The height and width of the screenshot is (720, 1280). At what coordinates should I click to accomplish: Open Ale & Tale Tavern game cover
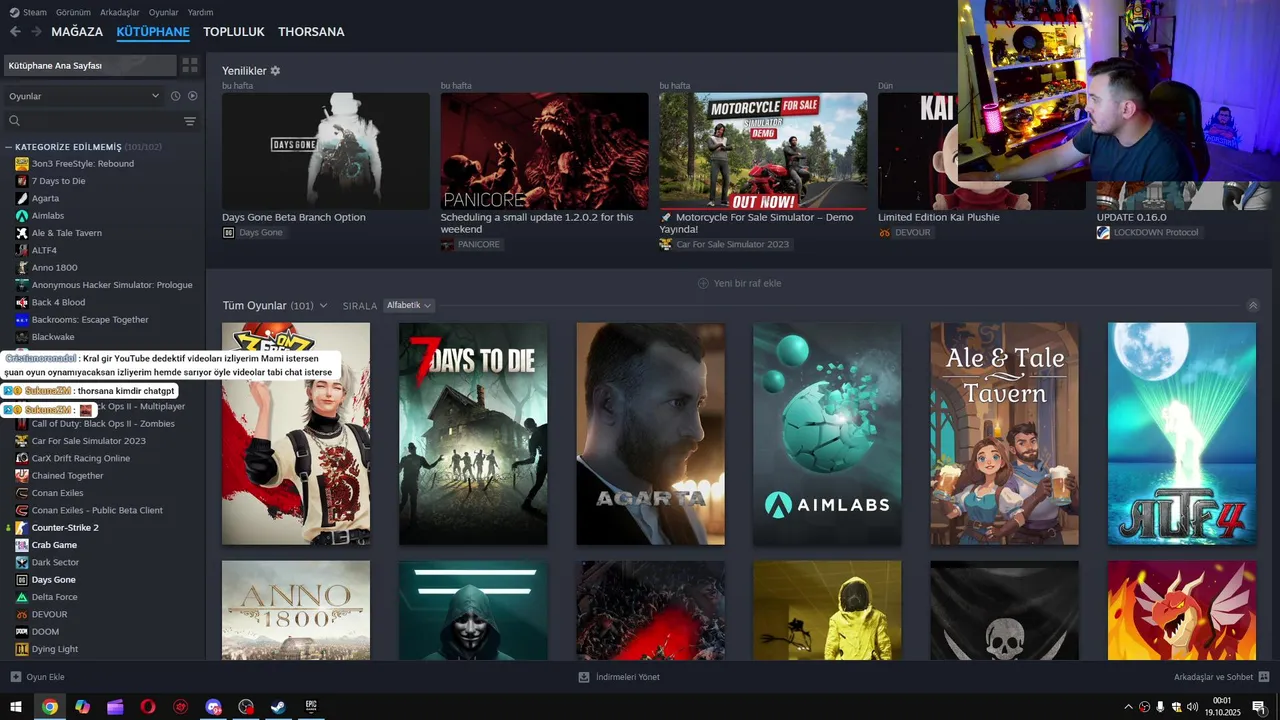pyautogui.click(x=1004, y=433)
